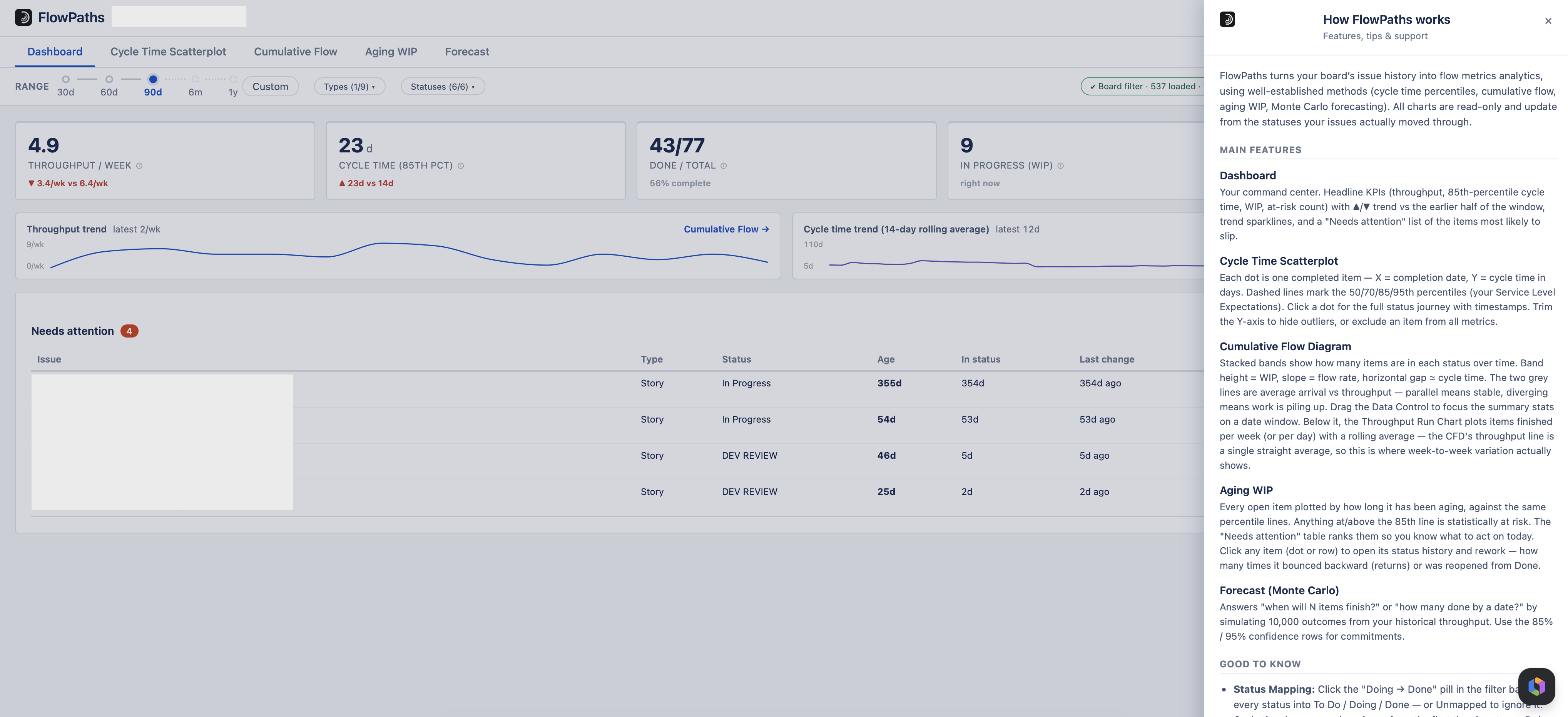Select the 60d range option
The image size is (1568, 717).
[x=109, y=86]
